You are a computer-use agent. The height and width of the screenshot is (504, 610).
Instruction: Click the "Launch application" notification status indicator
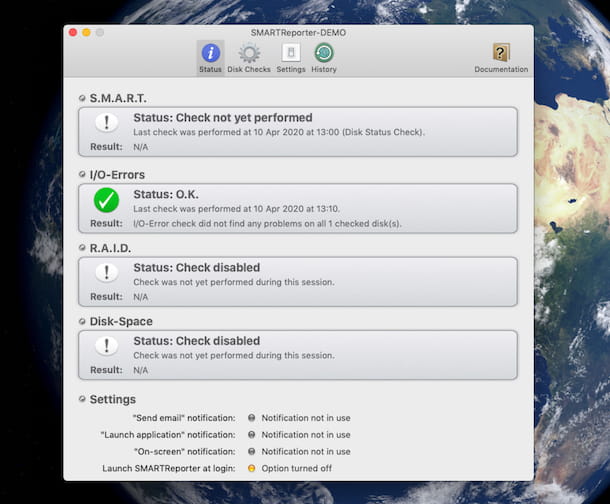pyautogui.click(x=252, y=435)
